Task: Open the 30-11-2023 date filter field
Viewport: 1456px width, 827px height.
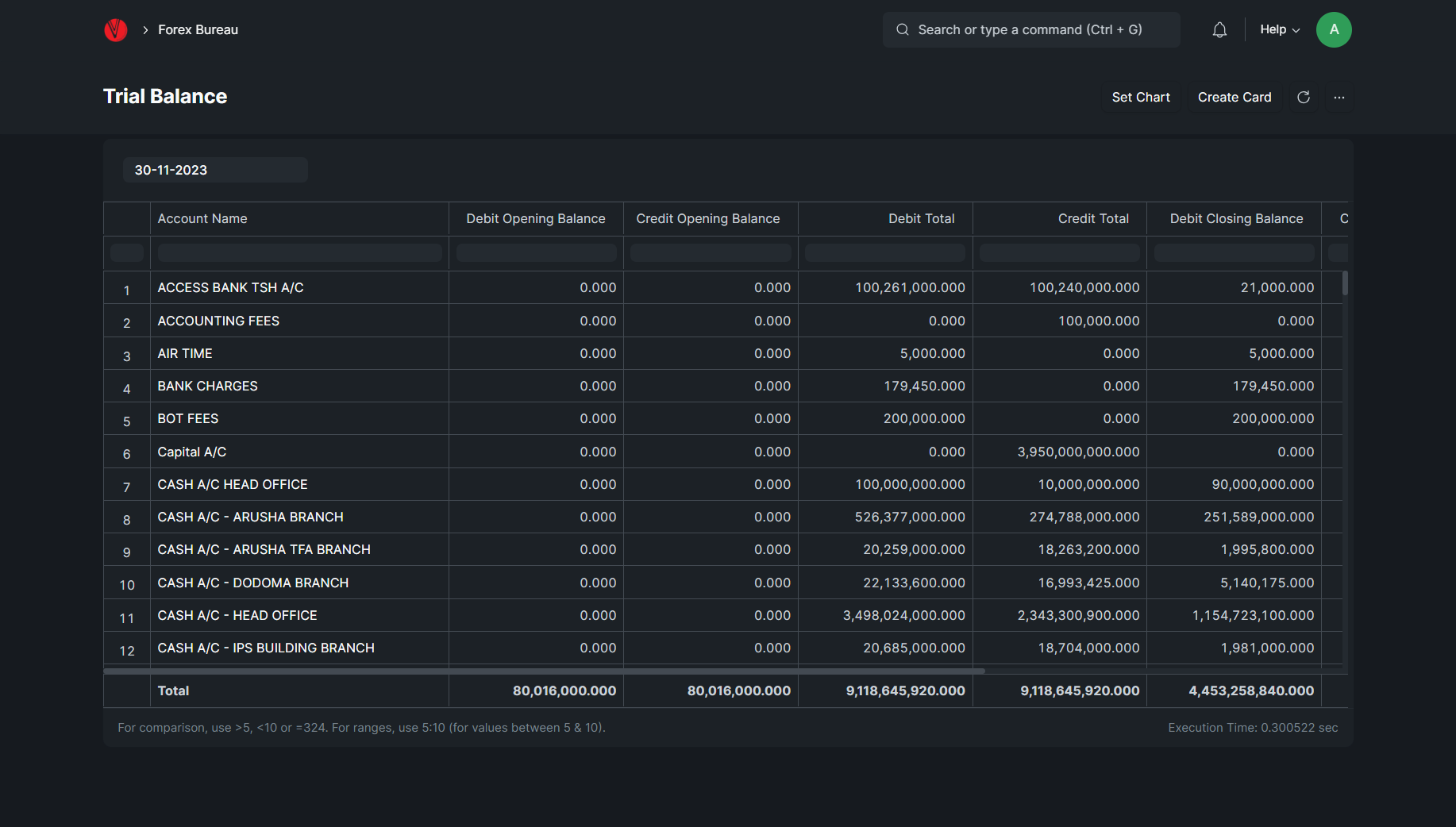Action: [x=215, y=170]
